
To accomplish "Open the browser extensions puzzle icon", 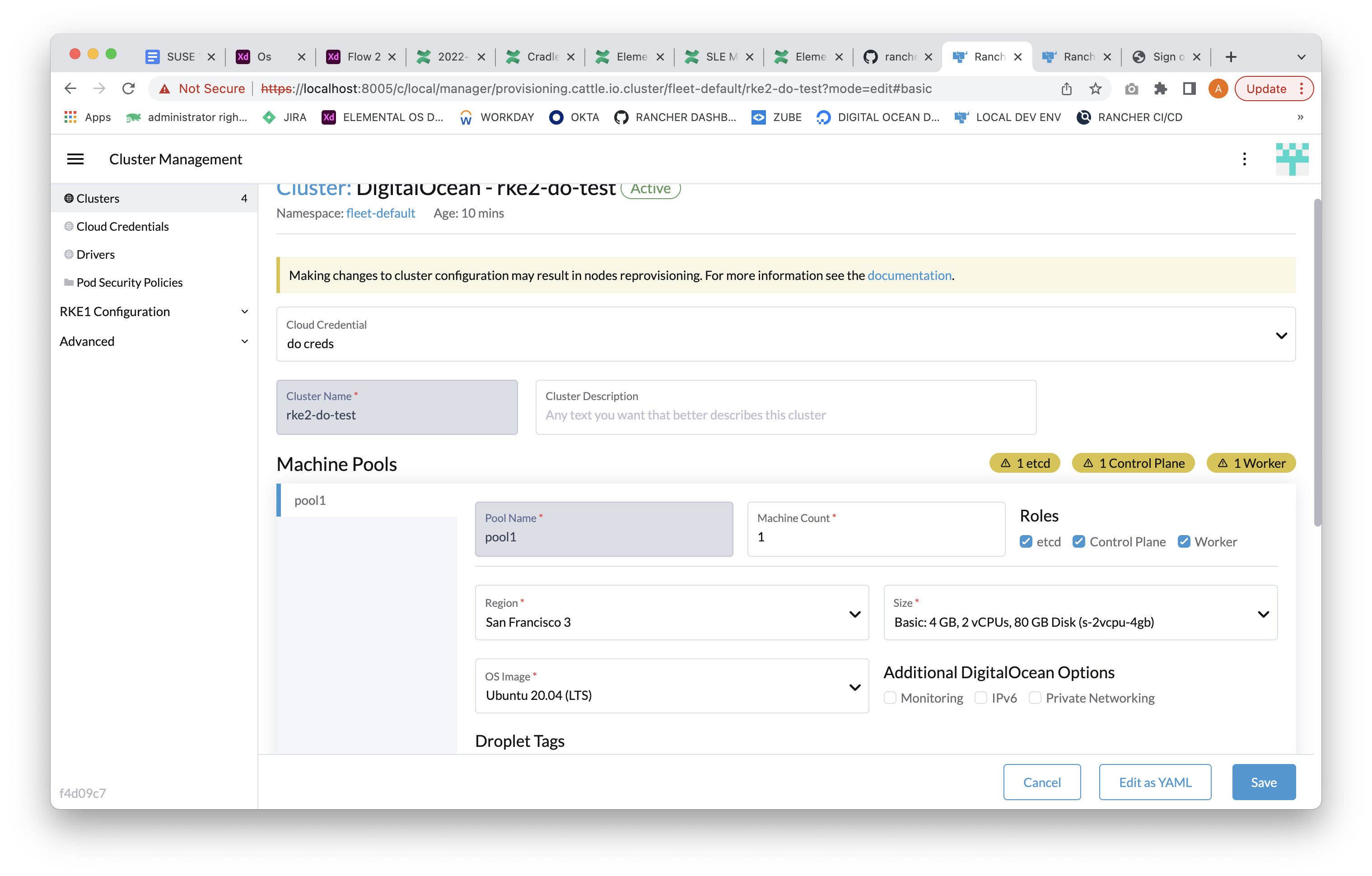I will click(1160, 89).
